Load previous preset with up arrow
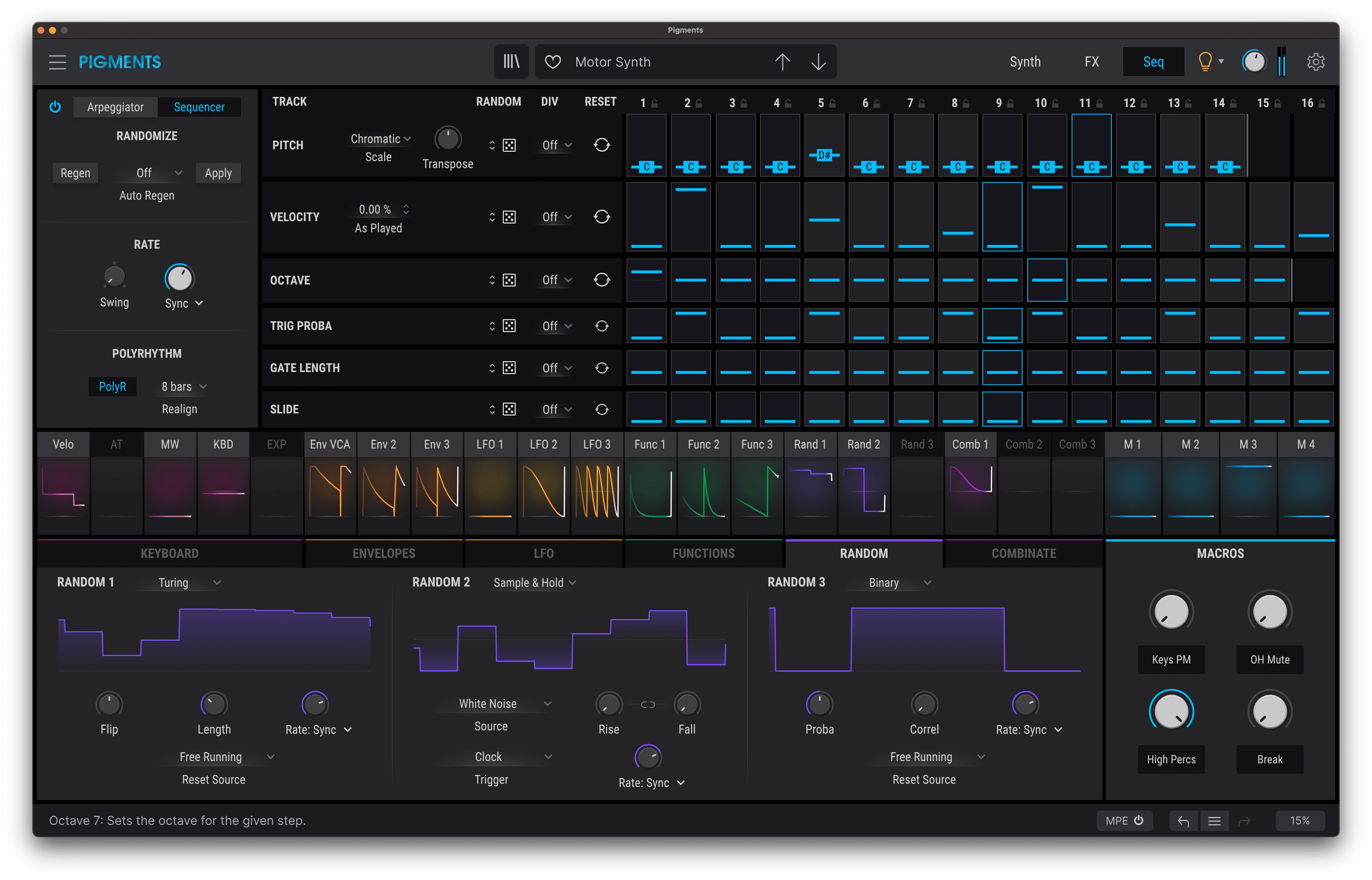This screenshot has width=1372, height=880. coord(782,62)
